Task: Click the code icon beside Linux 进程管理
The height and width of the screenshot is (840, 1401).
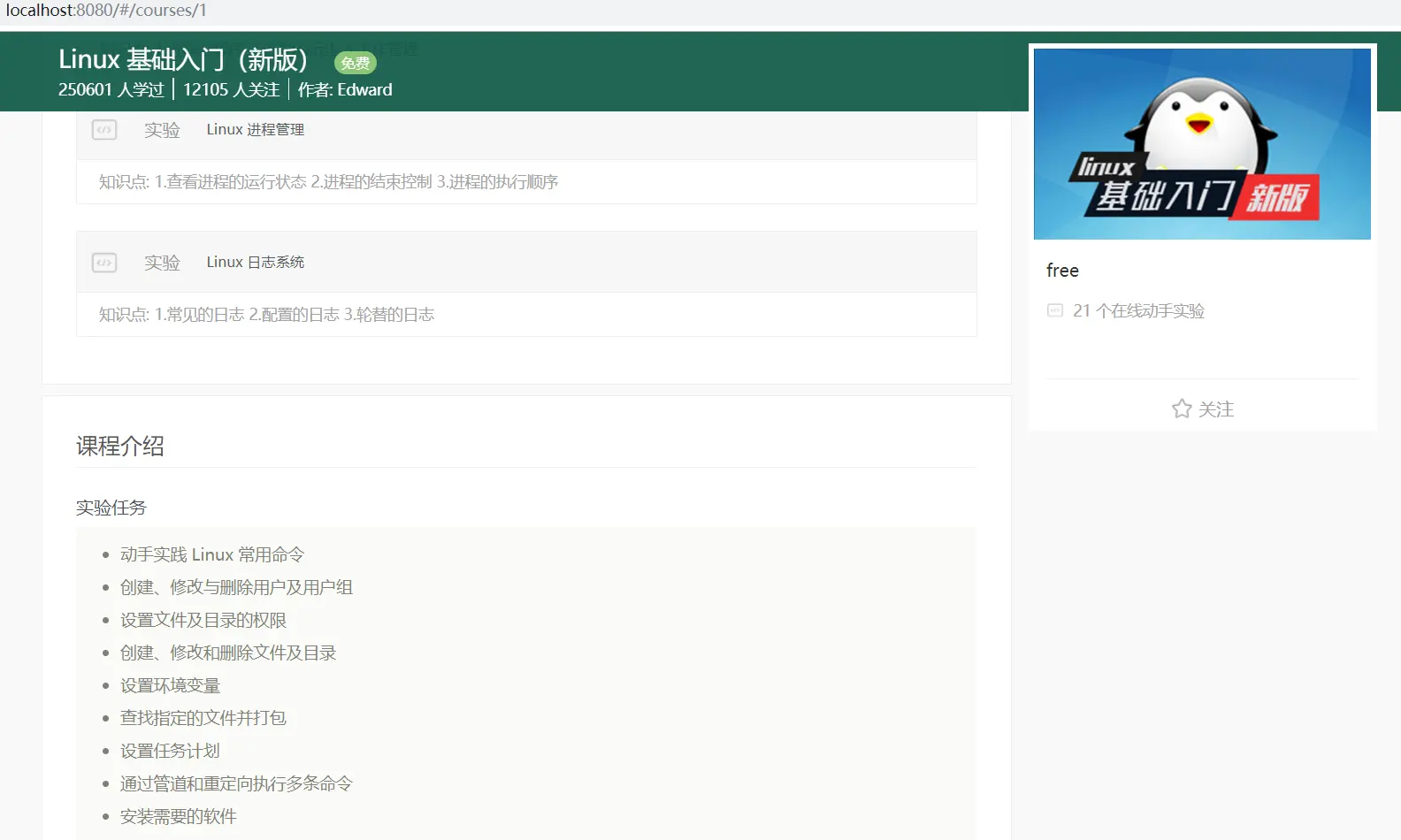Action: coord(104,130)
